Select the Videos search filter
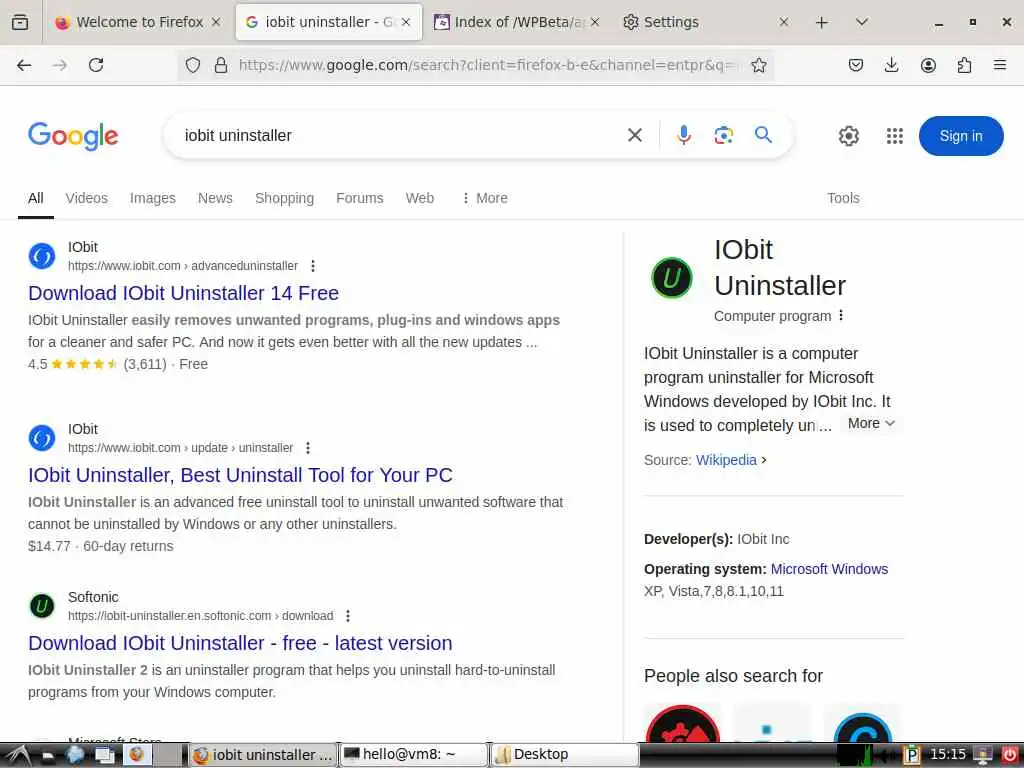1024x768 pixels. click(x=87, y=198)
